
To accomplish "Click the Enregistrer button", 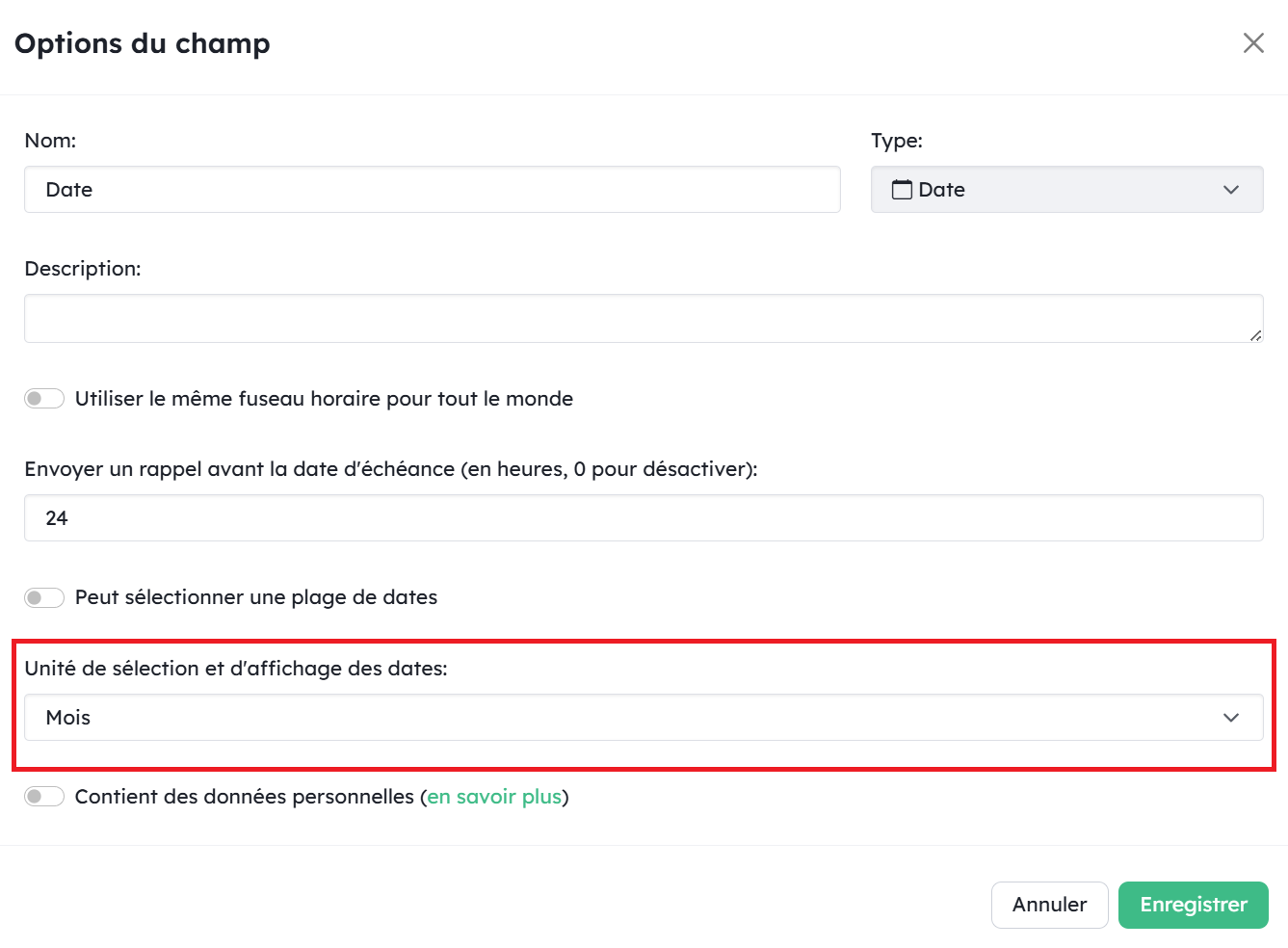I will (x=1194, y=905).
